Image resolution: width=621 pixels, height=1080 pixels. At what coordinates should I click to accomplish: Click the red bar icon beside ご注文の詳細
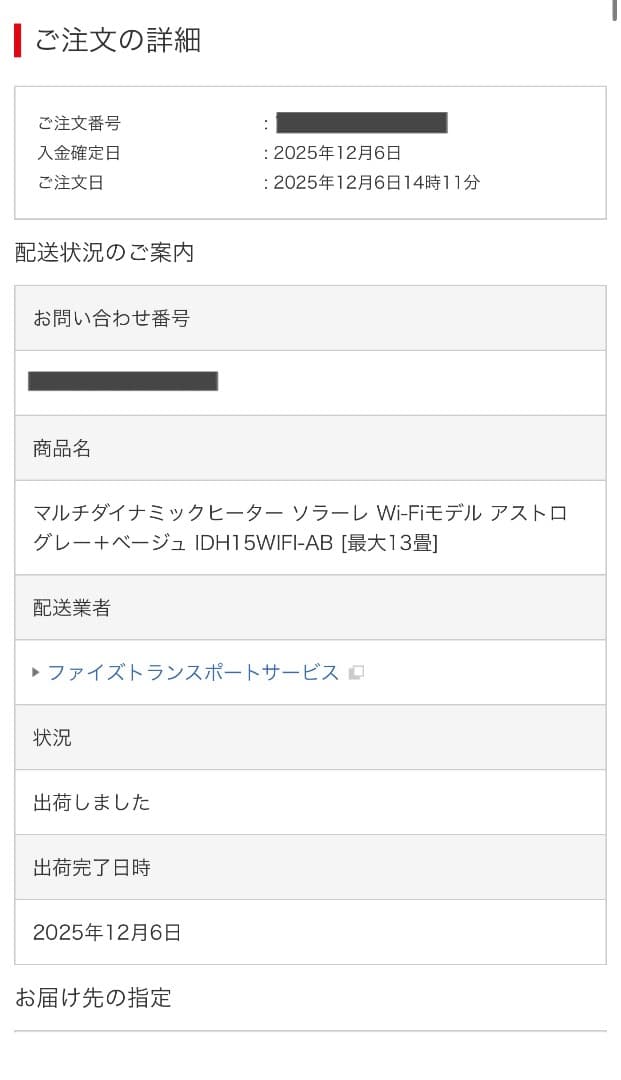17,41
